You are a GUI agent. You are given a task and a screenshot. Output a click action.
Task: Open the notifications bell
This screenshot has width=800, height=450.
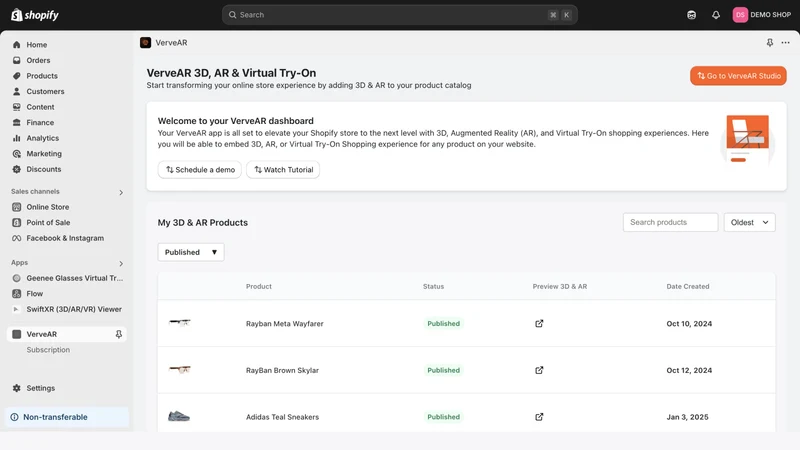(716, 15)
